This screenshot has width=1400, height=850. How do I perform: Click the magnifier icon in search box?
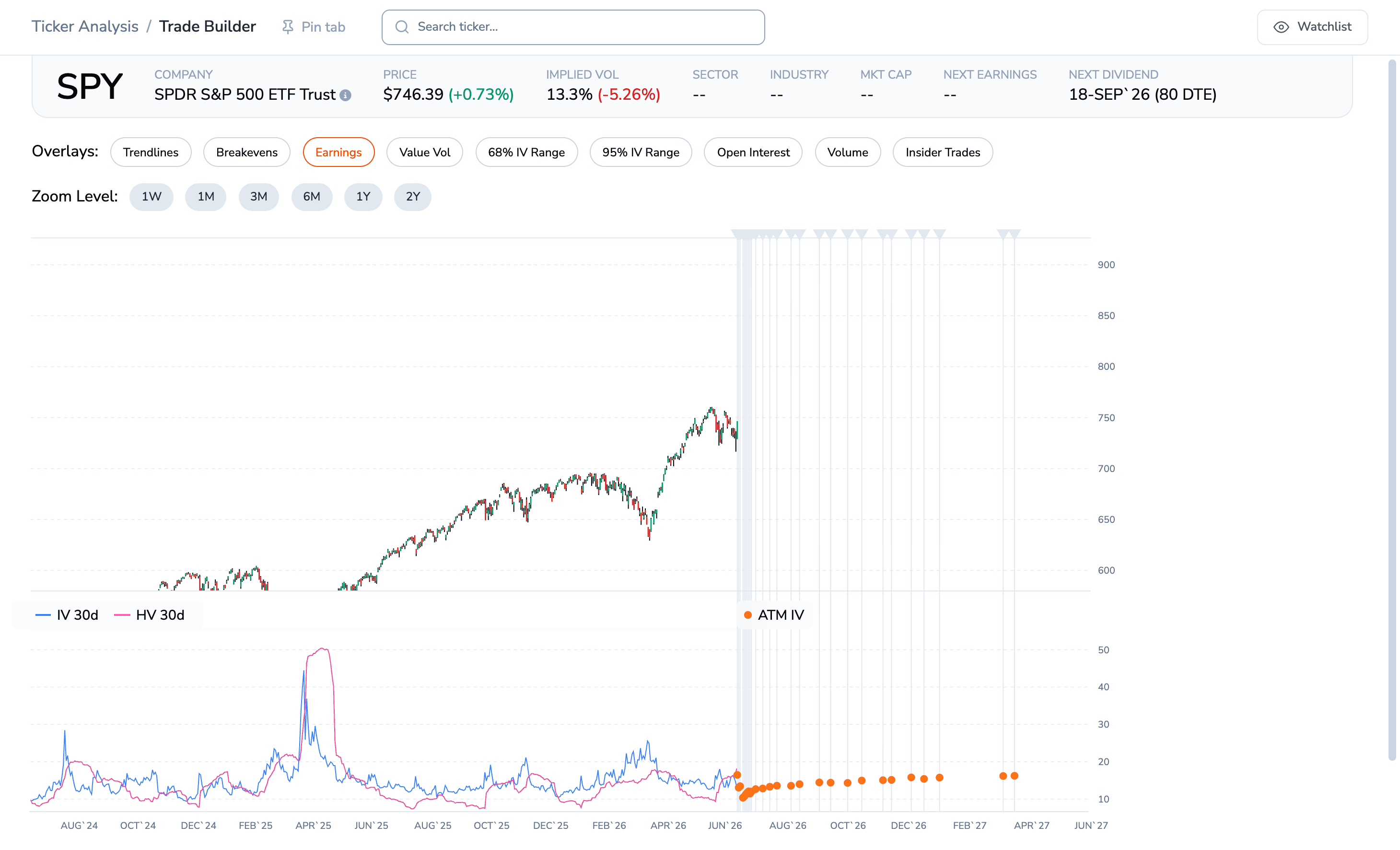pyautogui.click(x=402, y=27)
